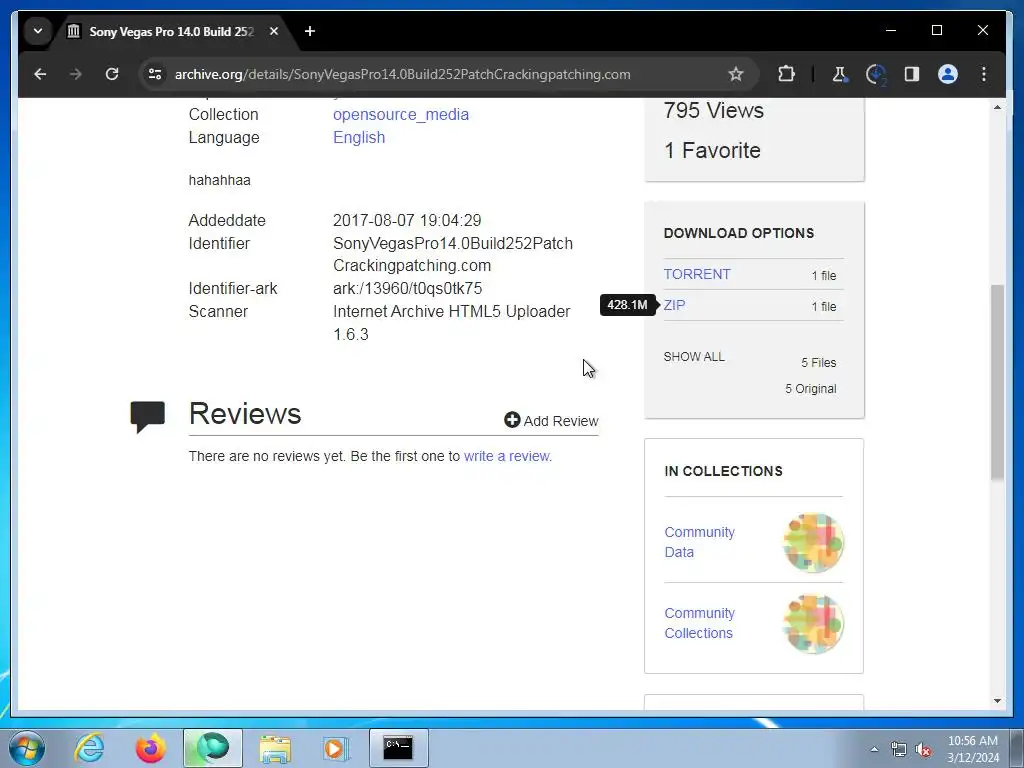Open the Chrome three-dot menu
The width and height of the screenshot is (1024, 768).
click(x=984, y=74)
